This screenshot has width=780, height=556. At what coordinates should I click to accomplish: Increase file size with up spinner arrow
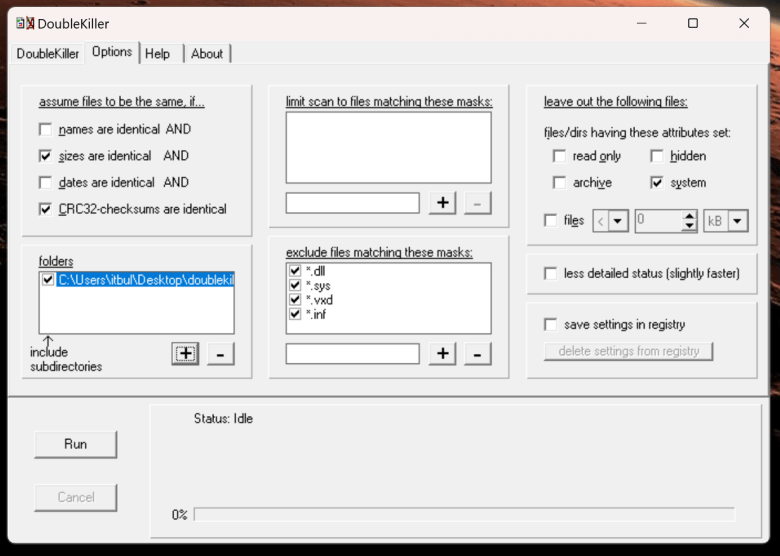(689, 216)
